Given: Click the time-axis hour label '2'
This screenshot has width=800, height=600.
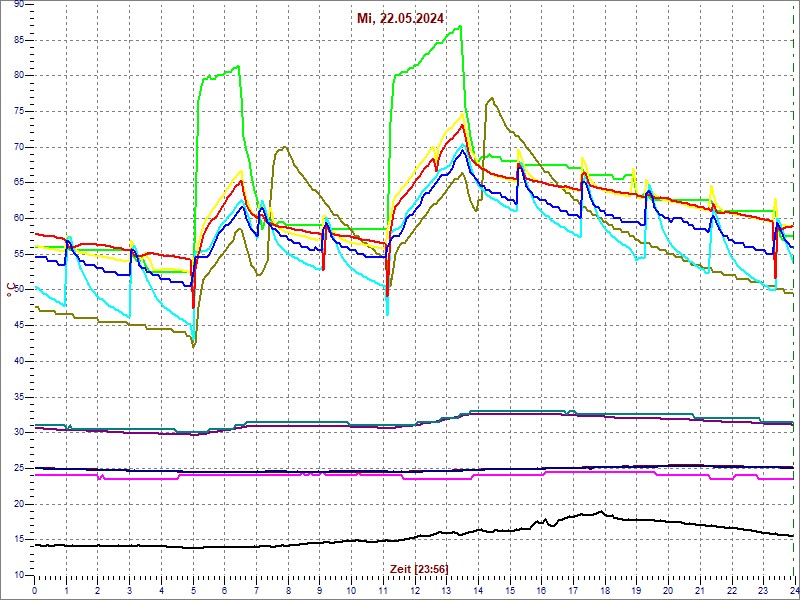Looking at the screenshot, I should (98, 590).
